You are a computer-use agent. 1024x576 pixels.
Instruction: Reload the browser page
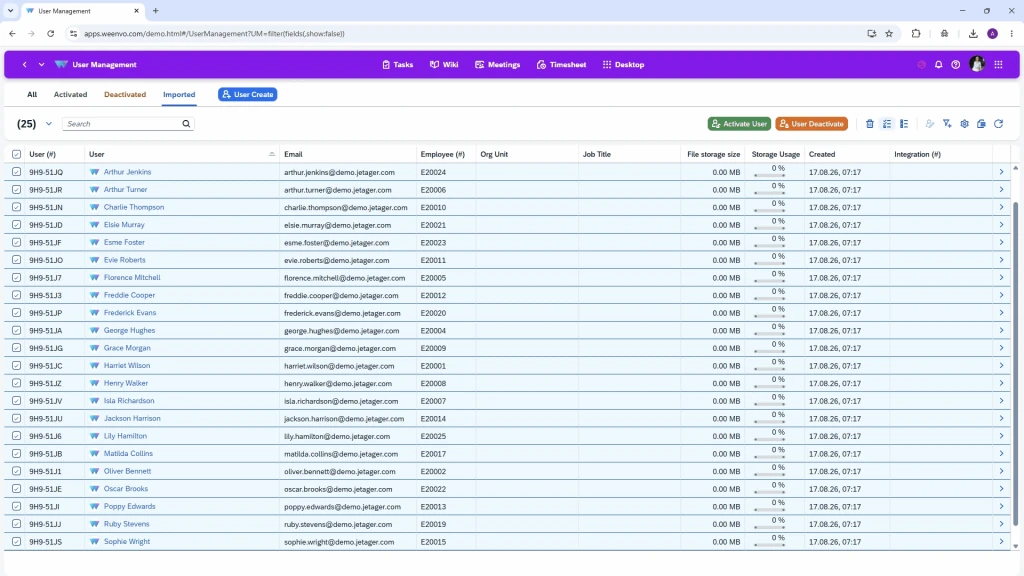[50, 33]
